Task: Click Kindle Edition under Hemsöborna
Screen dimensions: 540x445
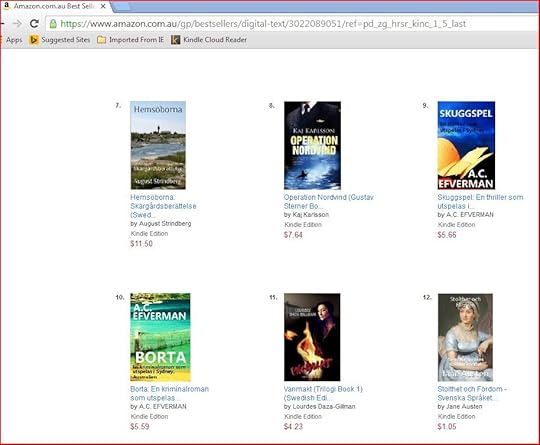Action: coord(149,234)
